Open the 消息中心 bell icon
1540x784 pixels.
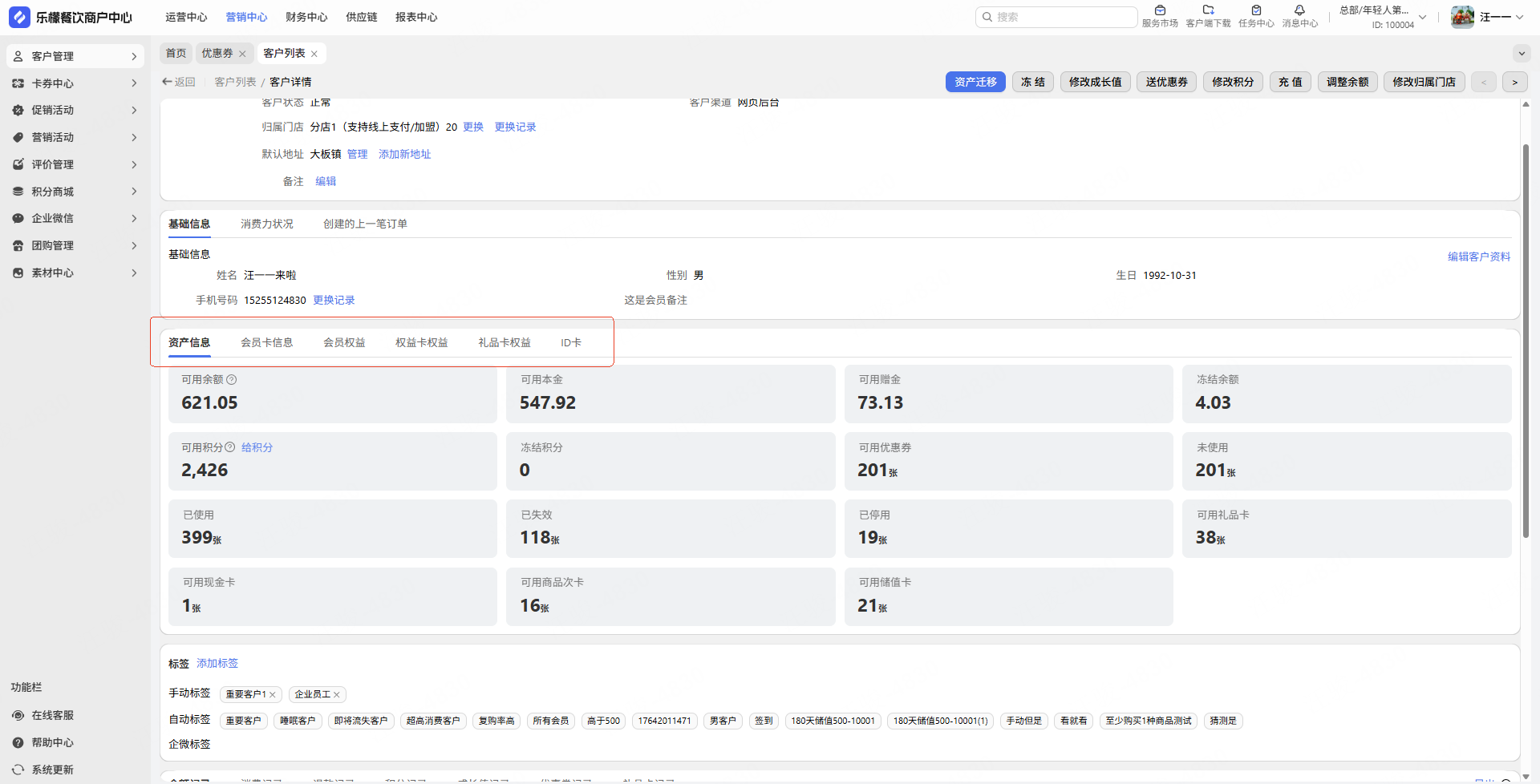coord(1299,10)
